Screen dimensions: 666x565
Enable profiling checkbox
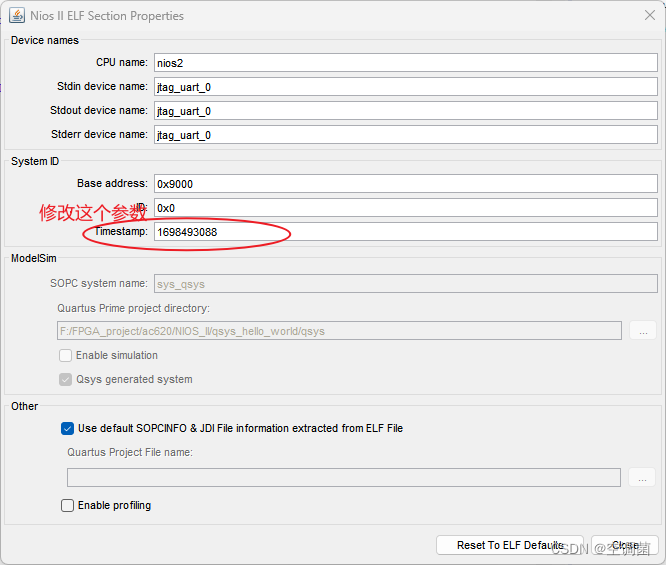[x=67, y=506]
